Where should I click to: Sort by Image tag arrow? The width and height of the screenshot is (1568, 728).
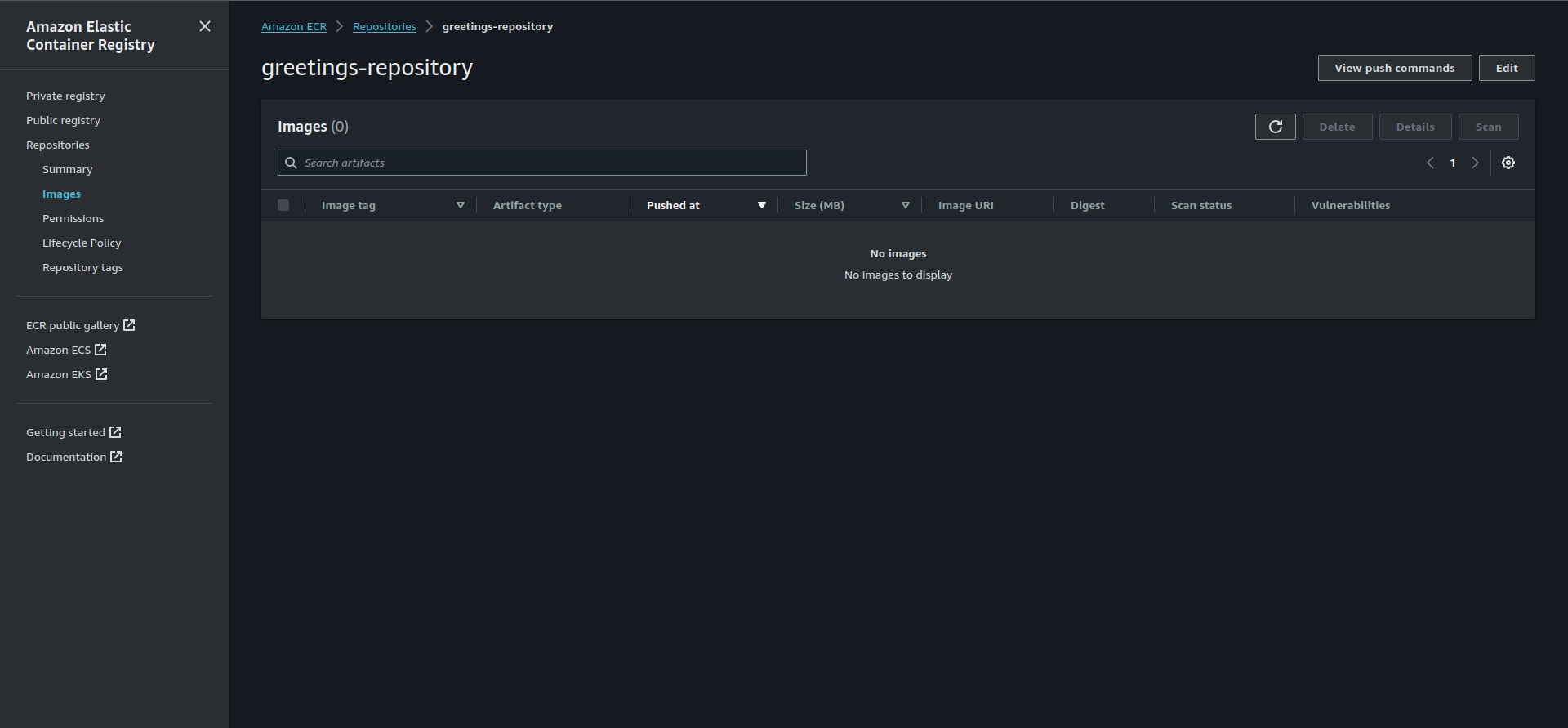(461, 205)
